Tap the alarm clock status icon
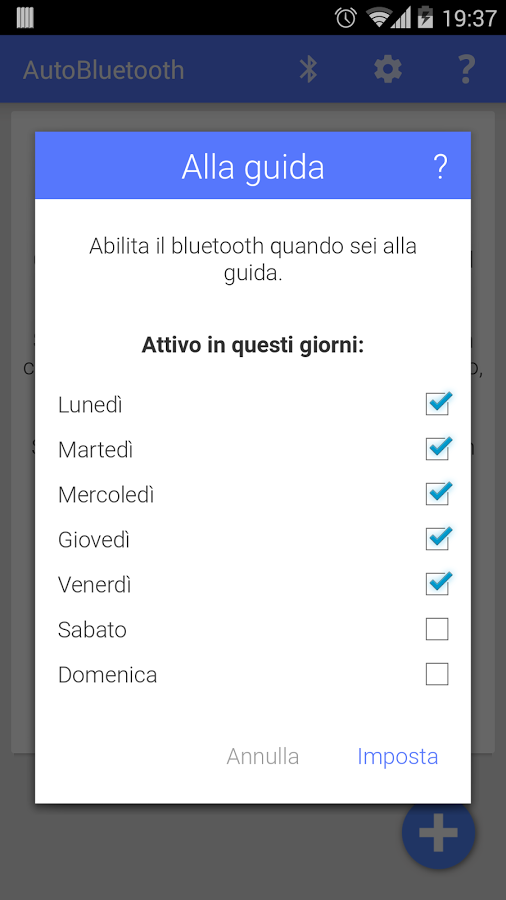 pos(346,18)
